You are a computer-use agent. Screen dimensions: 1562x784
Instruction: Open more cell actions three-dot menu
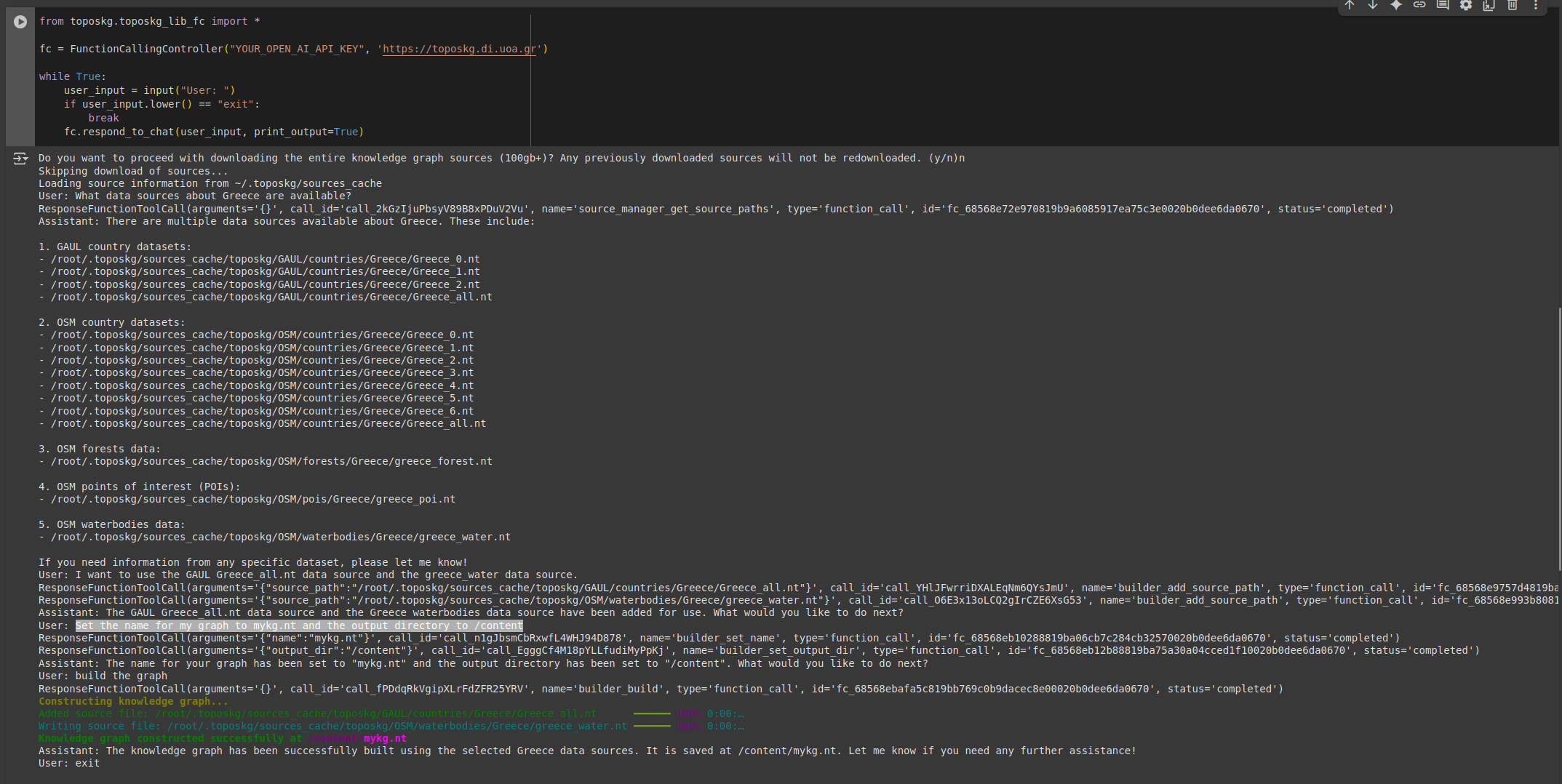(1536, 5)
